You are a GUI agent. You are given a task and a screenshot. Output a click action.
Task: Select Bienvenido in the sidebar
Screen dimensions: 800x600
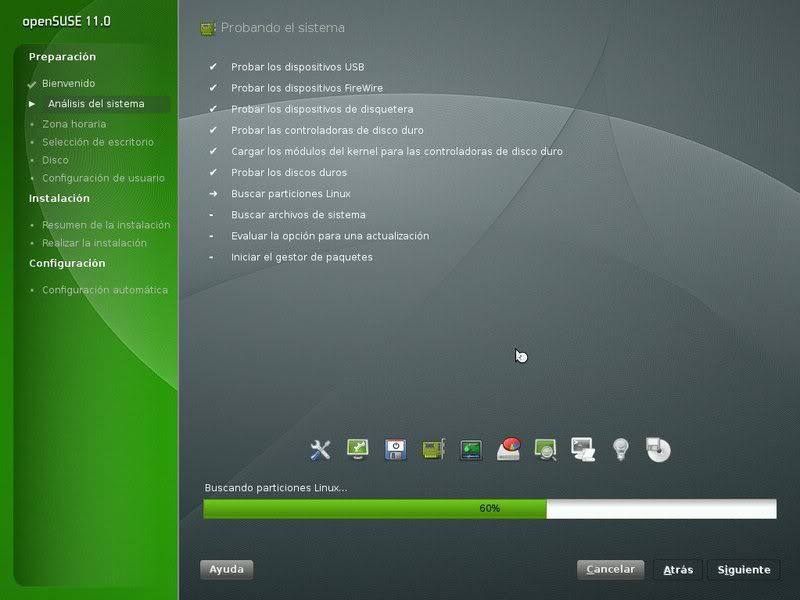(68, 83)
